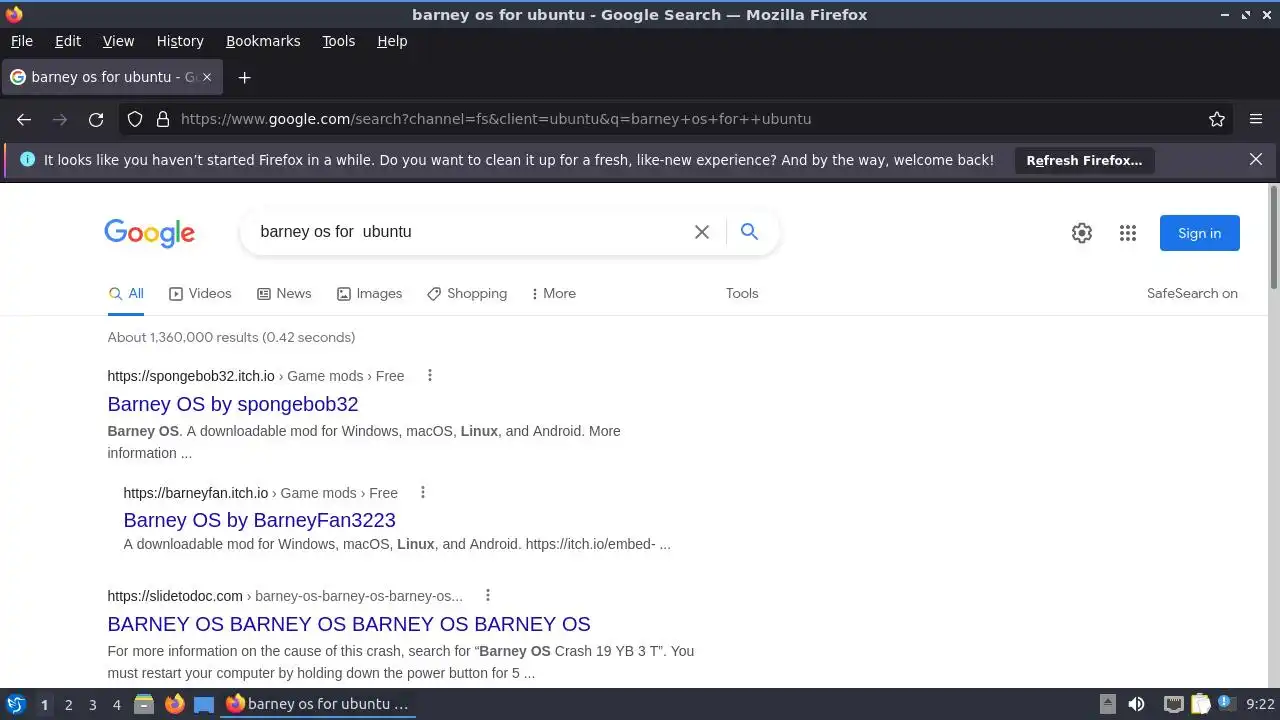Click the SafeSearch on link

[1192, 294]
